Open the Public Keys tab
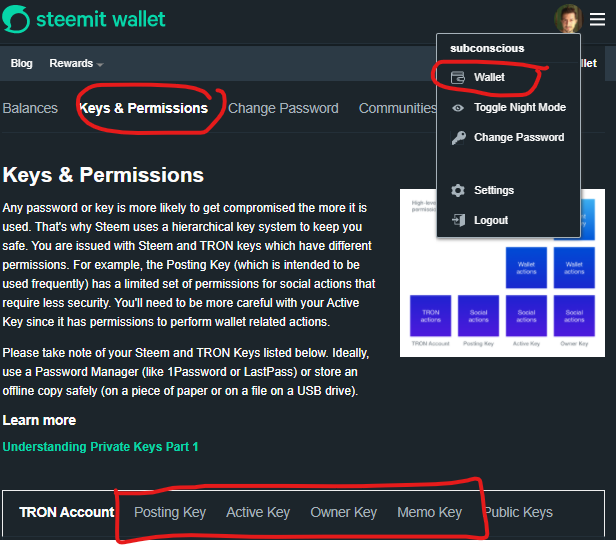This screenshot has height=546, width=616. [x=517, y=512]
